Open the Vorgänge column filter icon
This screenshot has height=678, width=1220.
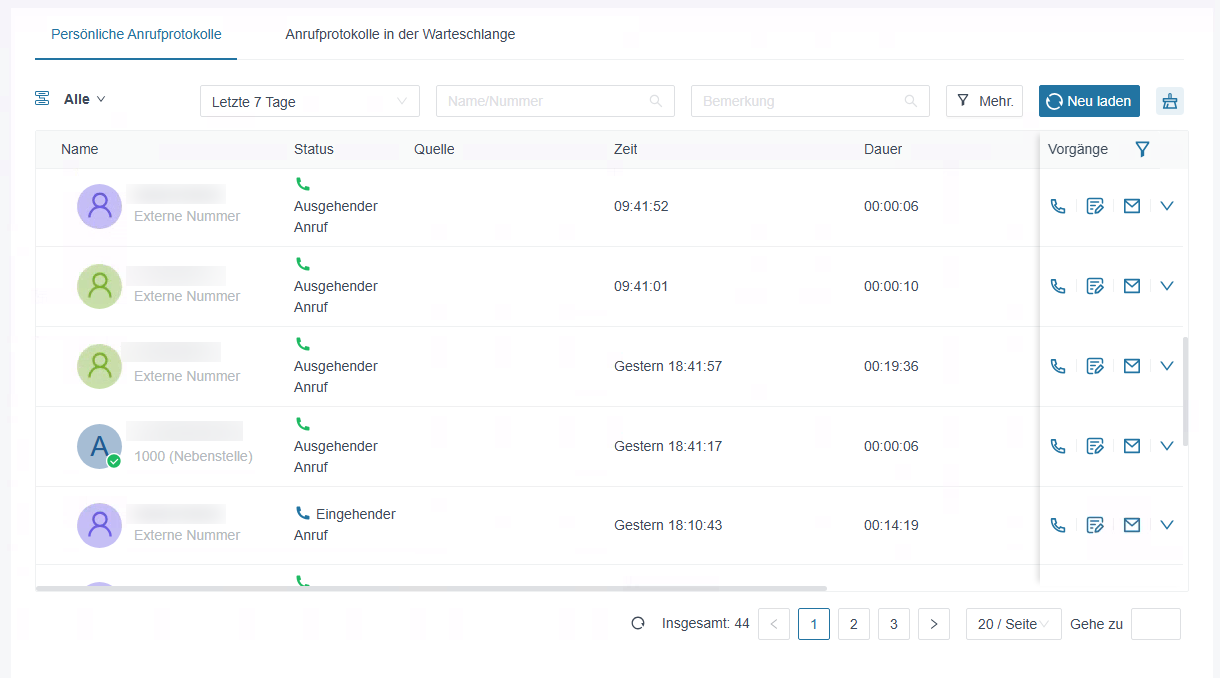(x=1142, y=149)
